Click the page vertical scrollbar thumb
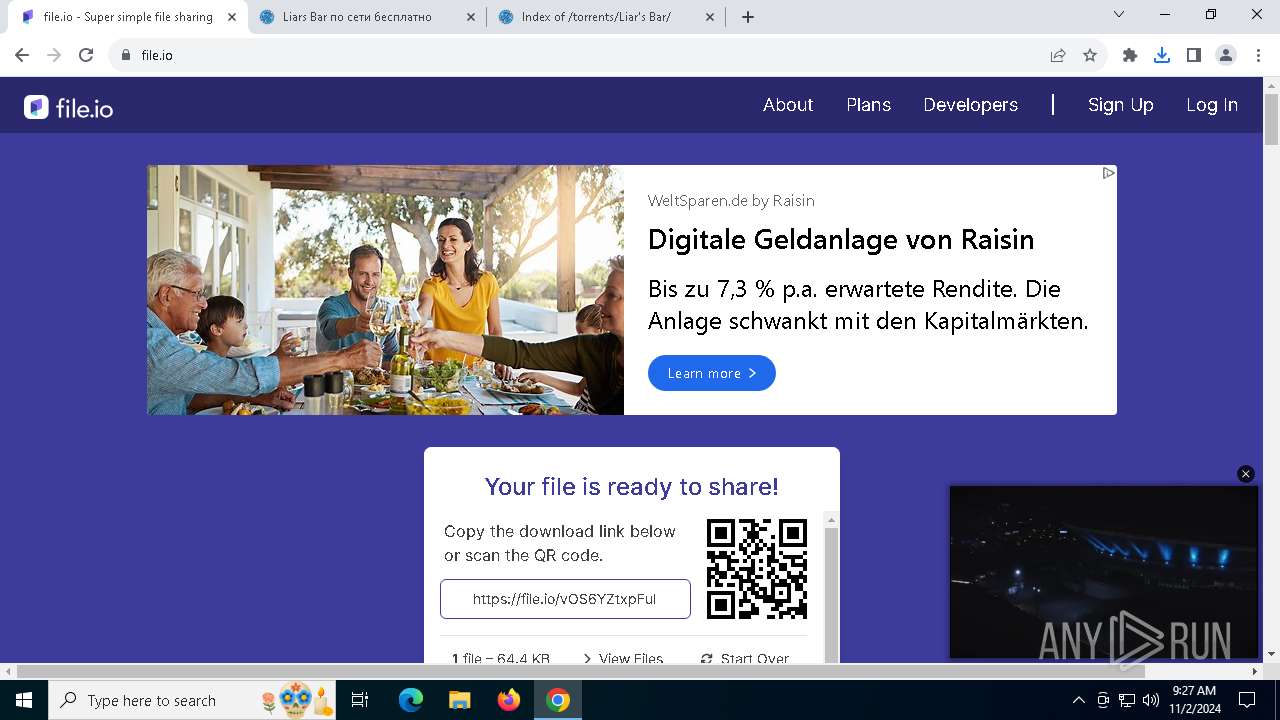The height and width of the screenshot is (720, 1280). (x=1271, y=118)
